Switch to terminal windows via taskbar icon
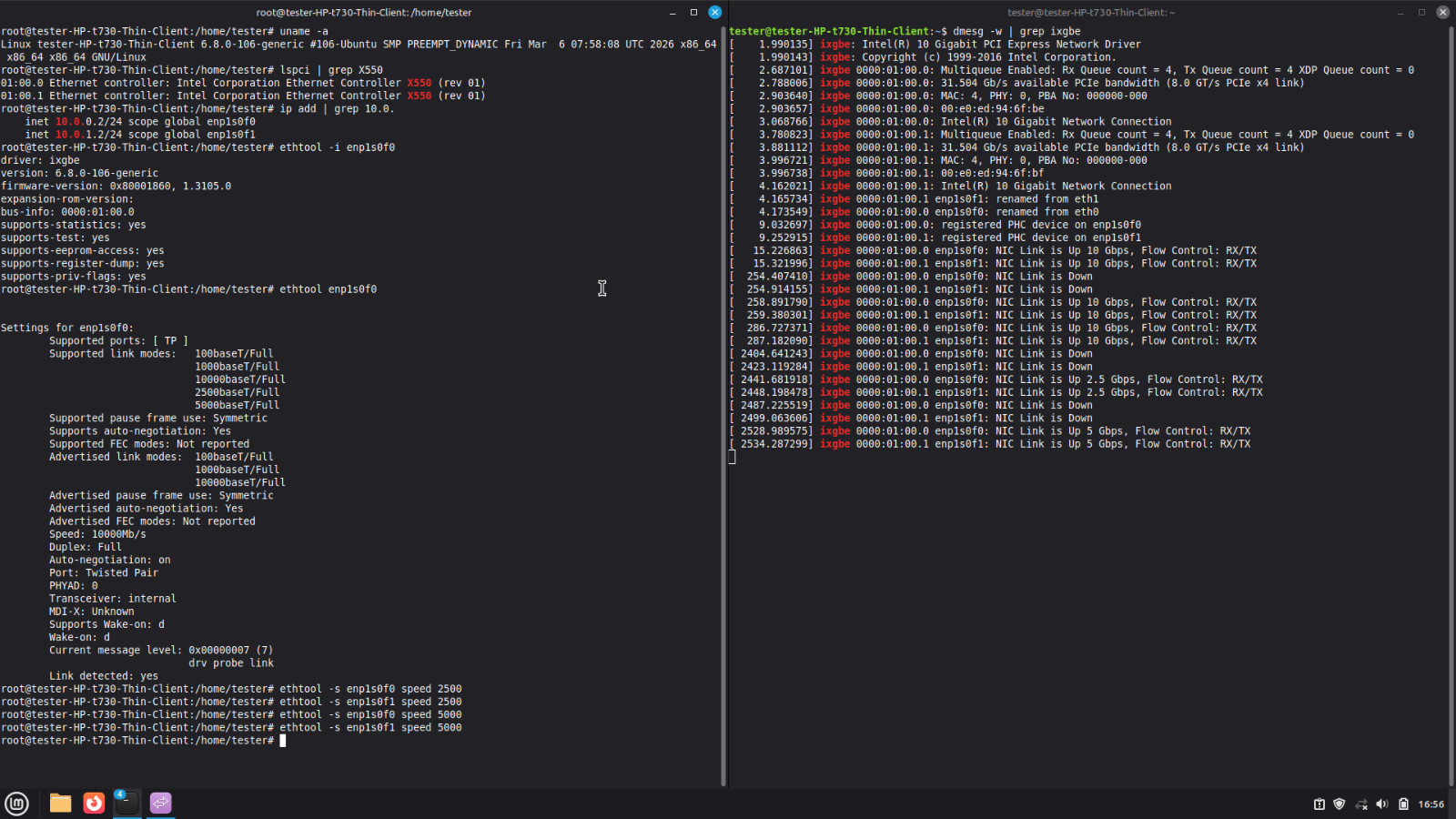The width and height of the screenshot is (1456, 819). (127, 803)
